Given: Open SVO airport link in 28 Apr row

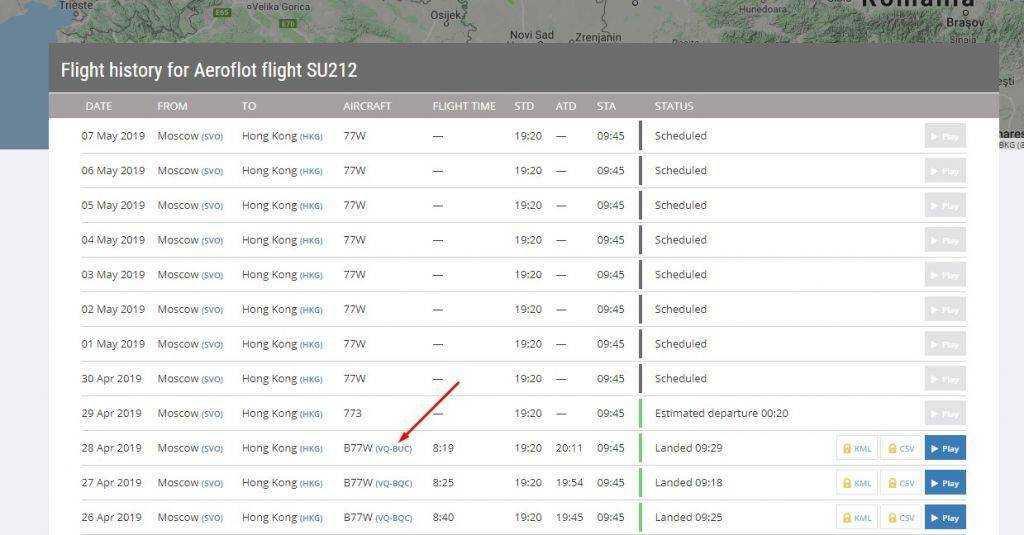Looking at the screenshot, I should click(212, 449).
